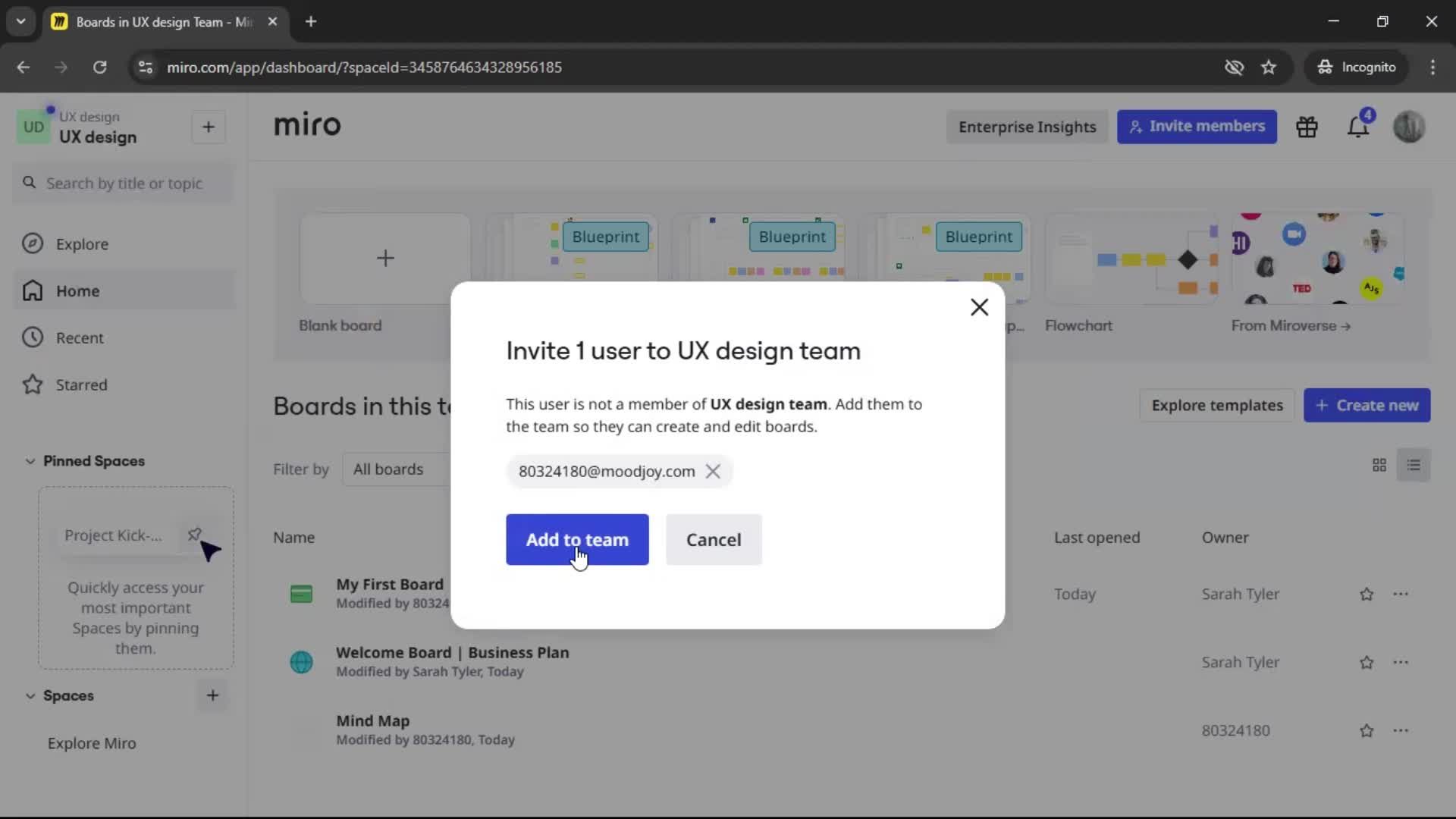Collapse Spaces section
Viewport: 1456px width, 819px height.
click(30, 695)
